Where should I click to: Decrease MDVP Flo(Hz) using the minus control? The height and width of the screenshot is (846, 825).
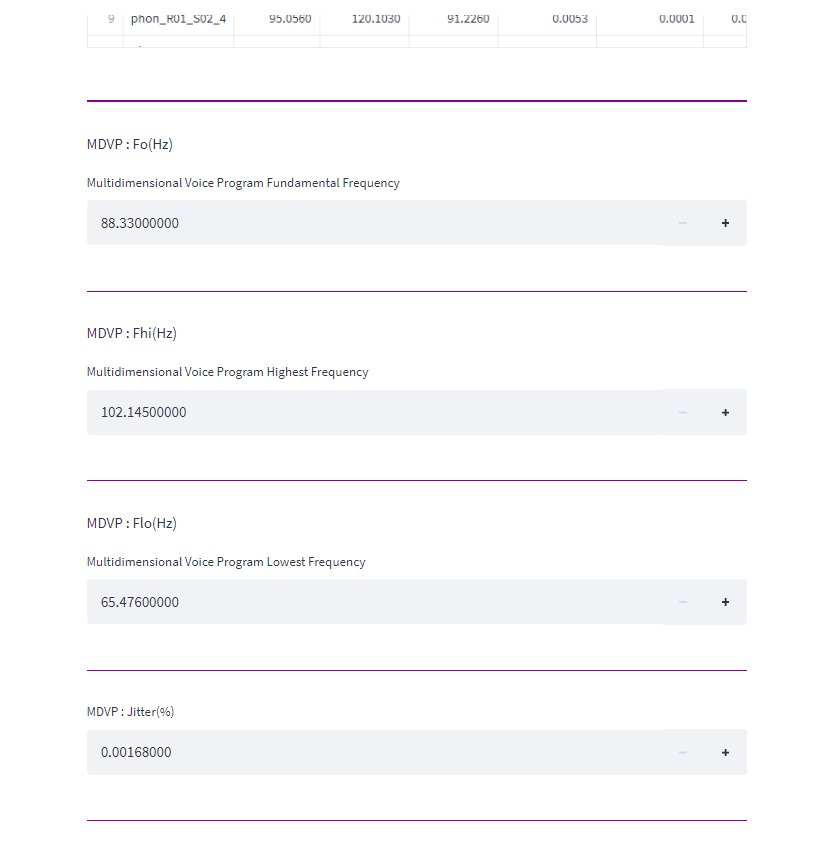[682, 602]
